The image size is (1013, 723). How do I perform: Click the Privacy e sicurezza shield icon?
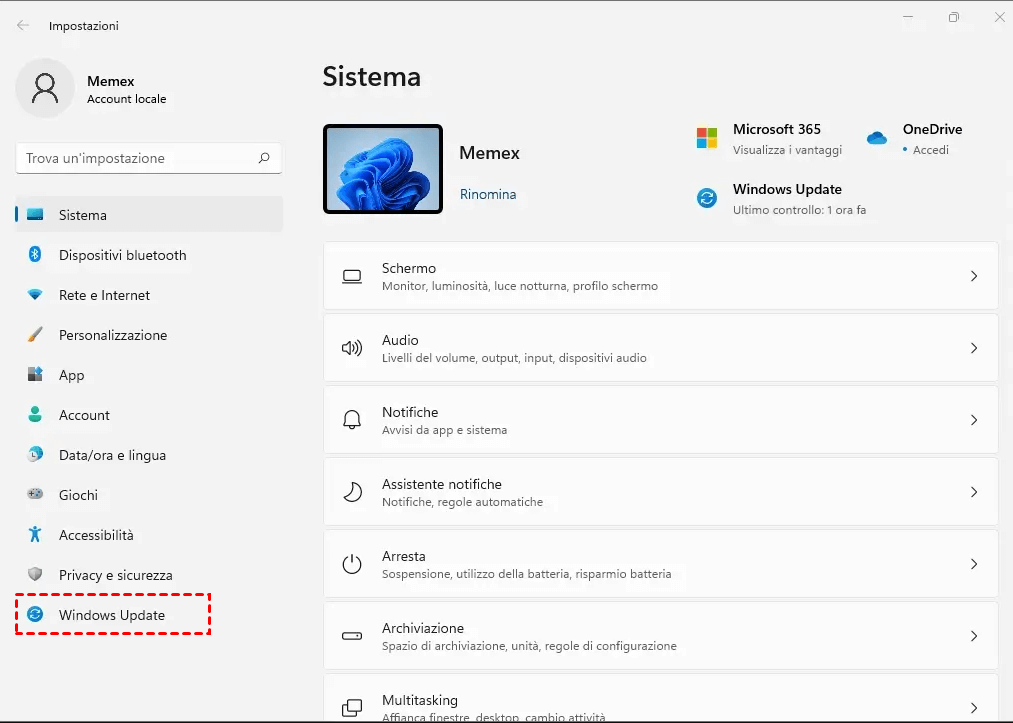pyautogui.click(x=35, y=575)
